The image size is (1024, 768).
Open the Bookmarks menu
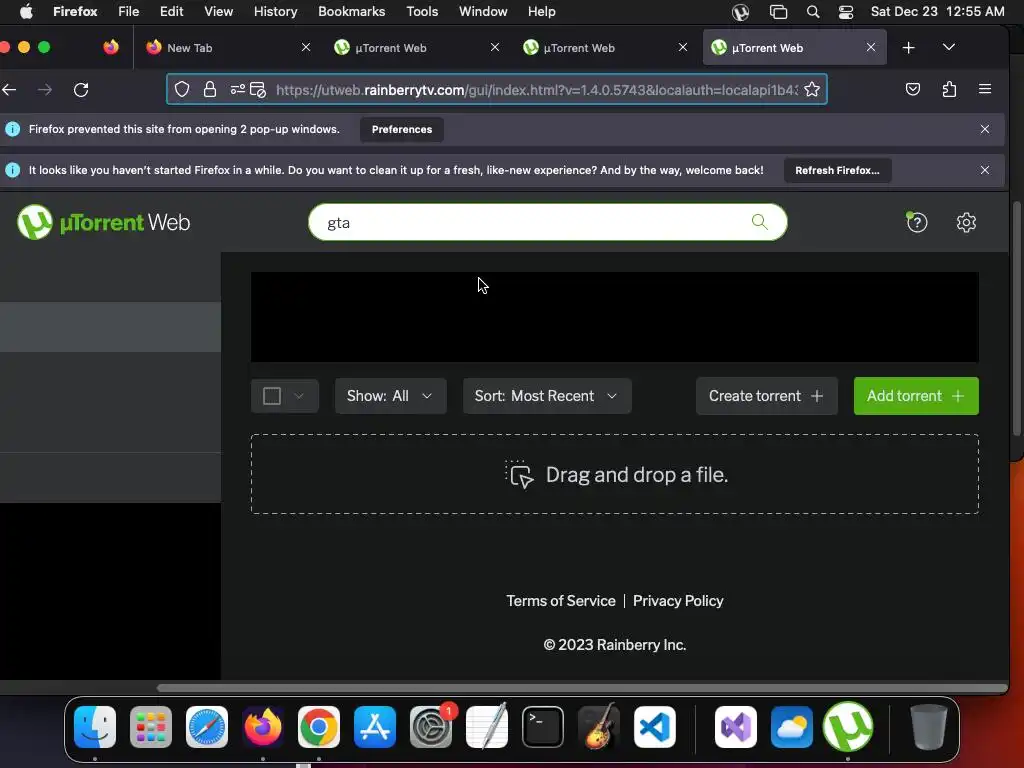pos(351,11)
